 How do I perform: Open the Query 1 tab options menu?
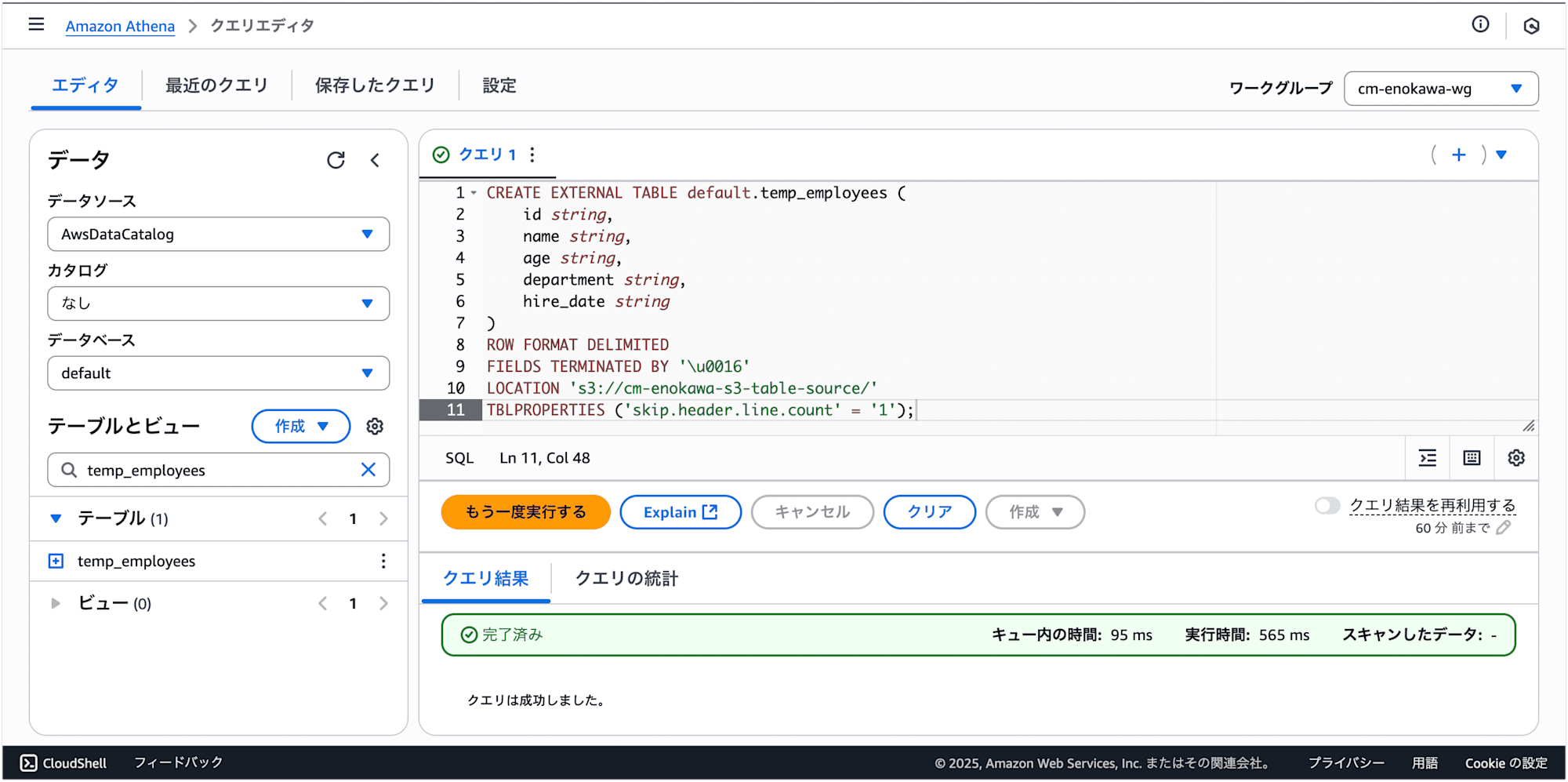532,155
